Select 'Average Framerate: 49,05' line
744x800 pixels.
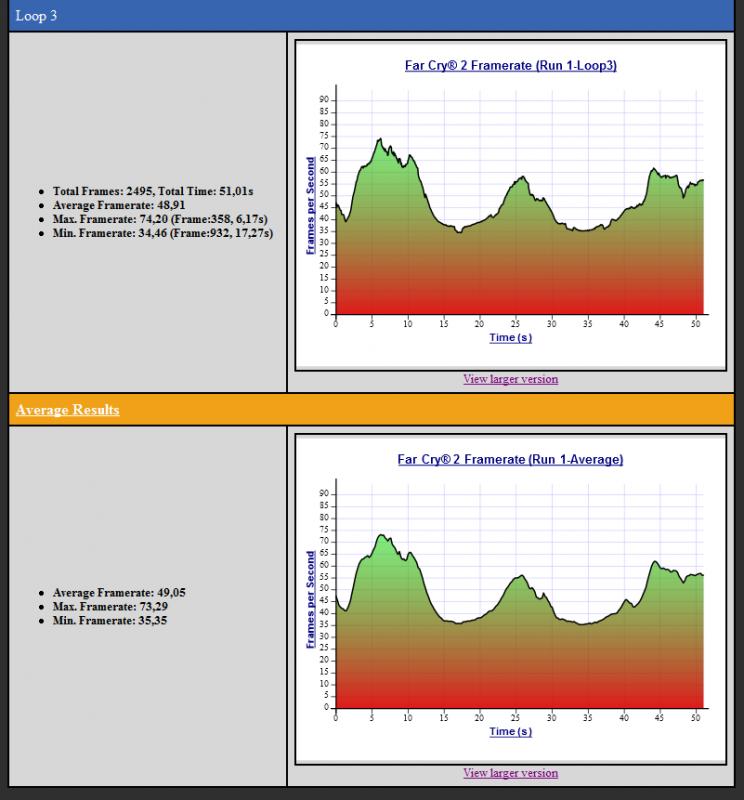[119, 592]
